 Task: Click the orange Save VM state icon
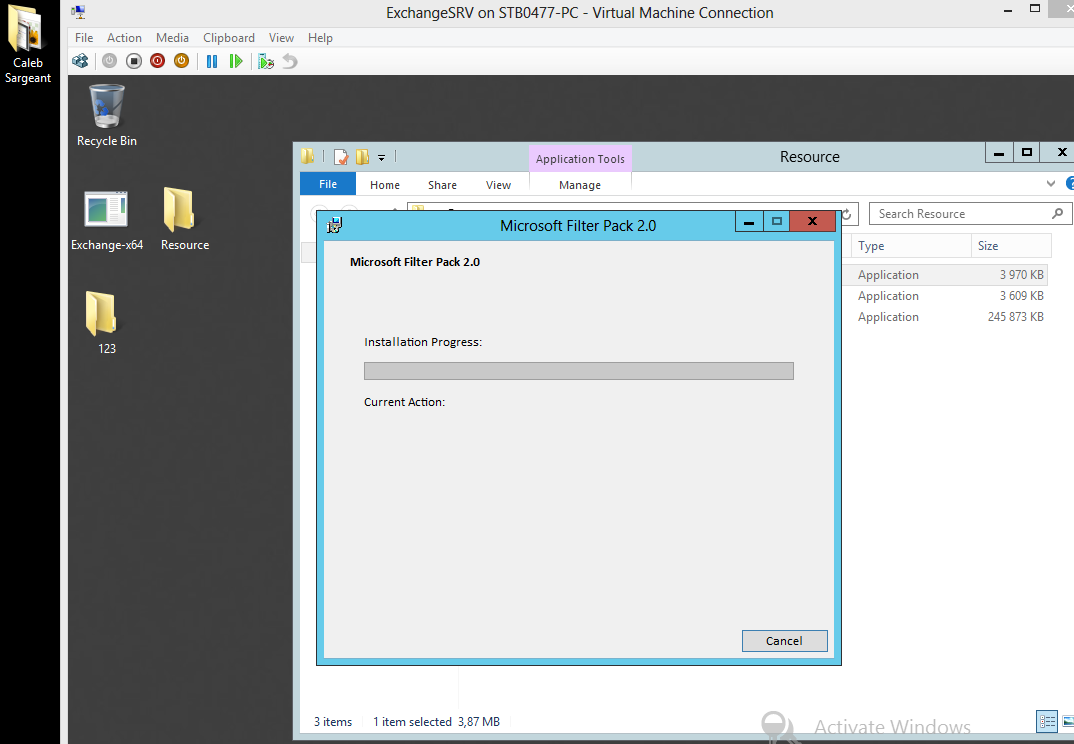pyautogui.click(x=182, y=61)
